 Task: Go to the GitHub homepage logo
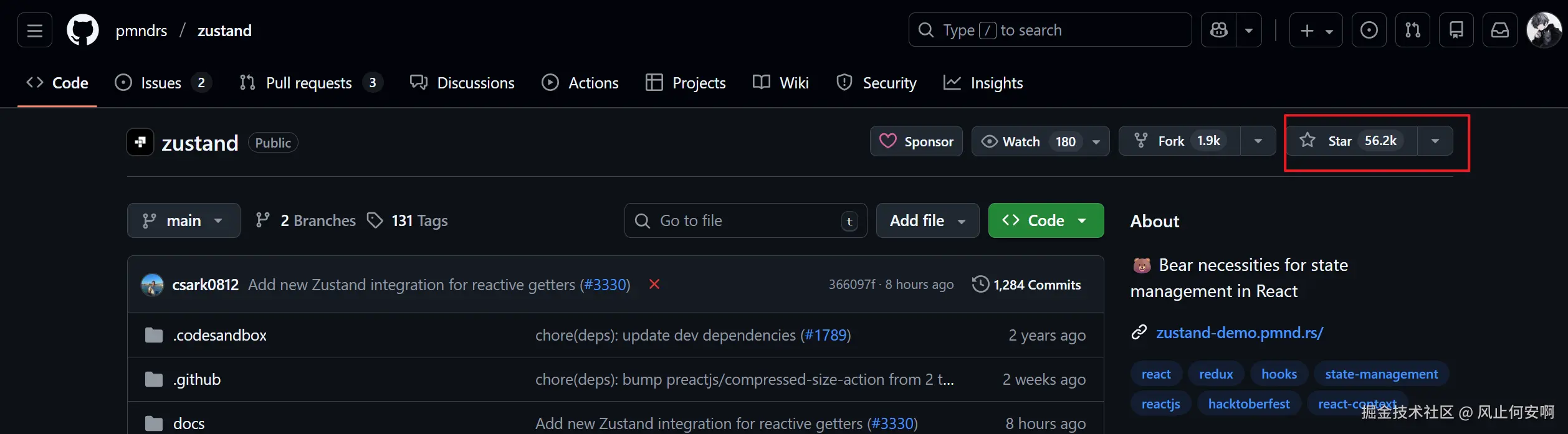pyautogui.click(x=83, y=31)
